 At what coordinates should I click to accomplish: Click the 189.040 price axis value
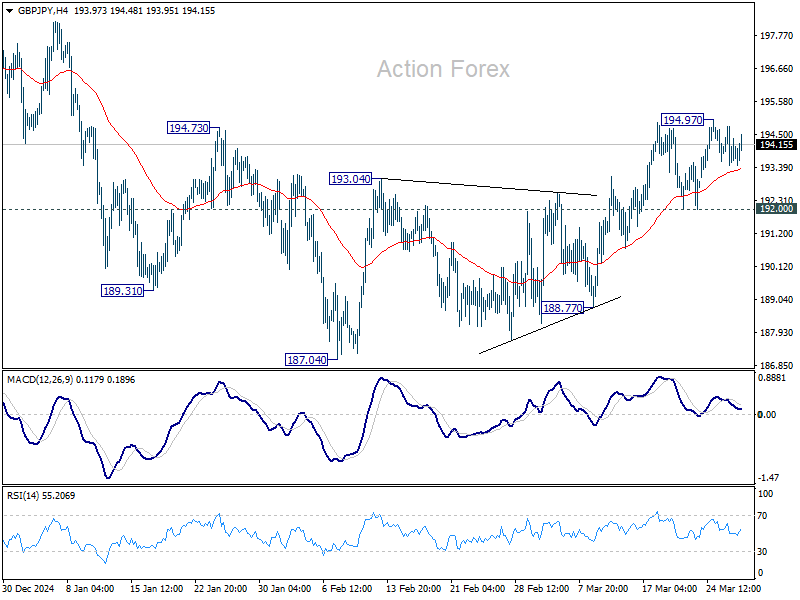coord(777,299)
